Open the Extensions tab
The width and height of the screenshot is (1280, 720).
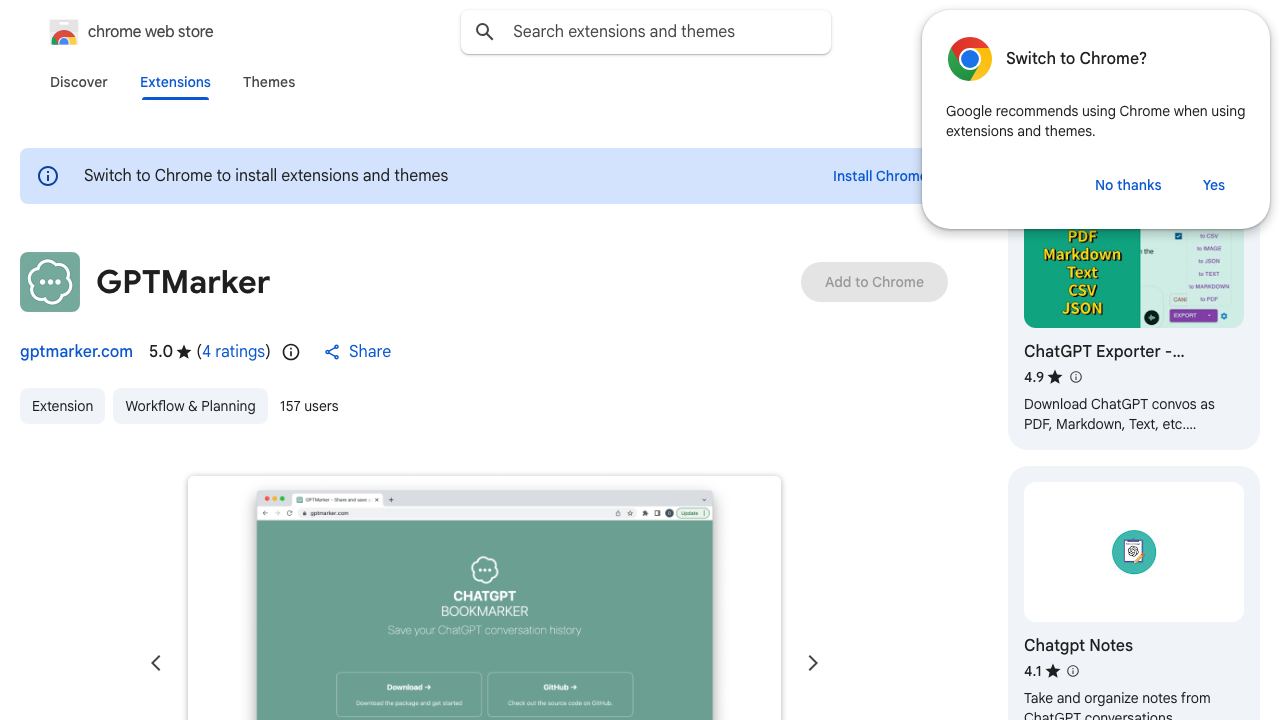coord(175,82)
